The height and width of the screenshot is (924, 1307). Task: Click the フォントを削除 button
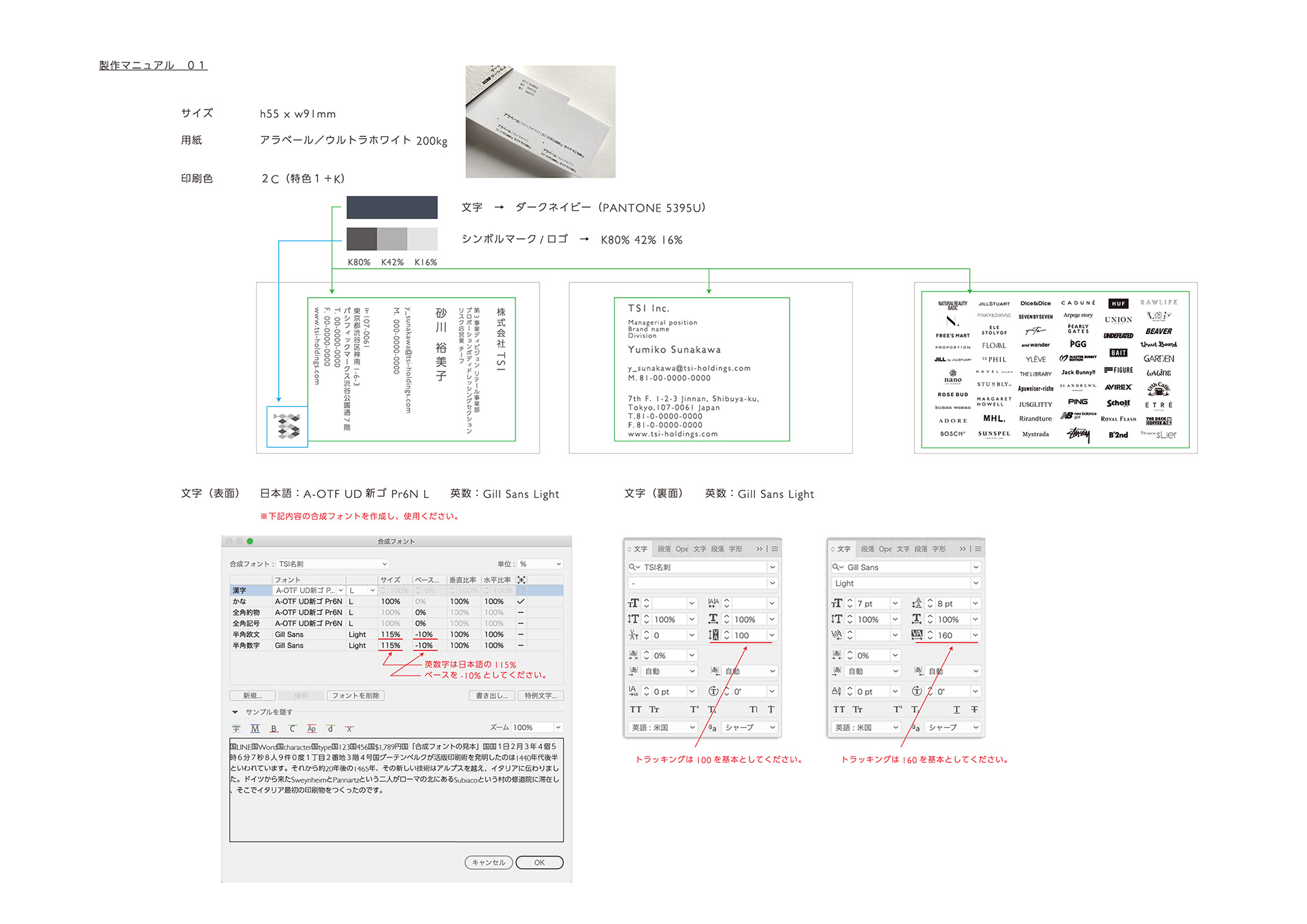[x=355, y=695]
